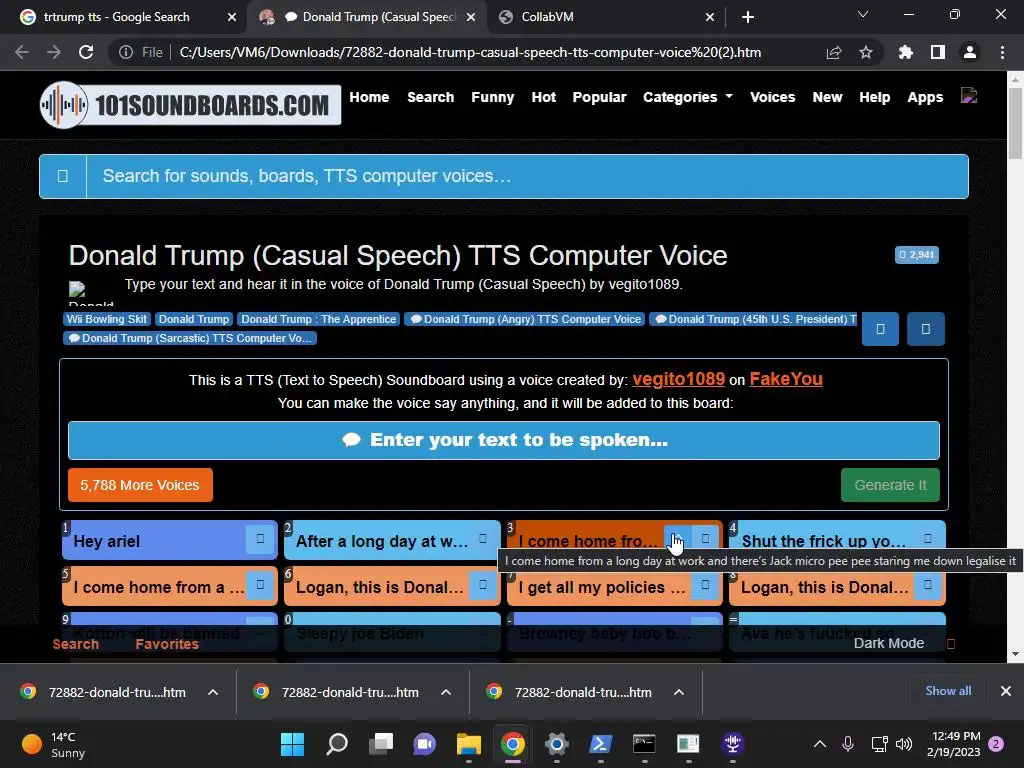Open notification badge in system tray
This screenshot has width=1024, height=768.
996,744
